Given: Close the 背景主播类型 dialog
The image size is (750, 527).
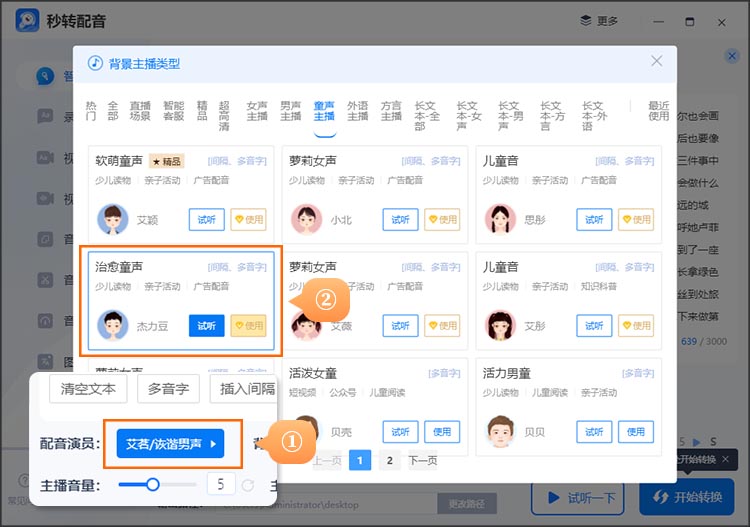Looking at the screenshot, I should click(x=656, y=61).
